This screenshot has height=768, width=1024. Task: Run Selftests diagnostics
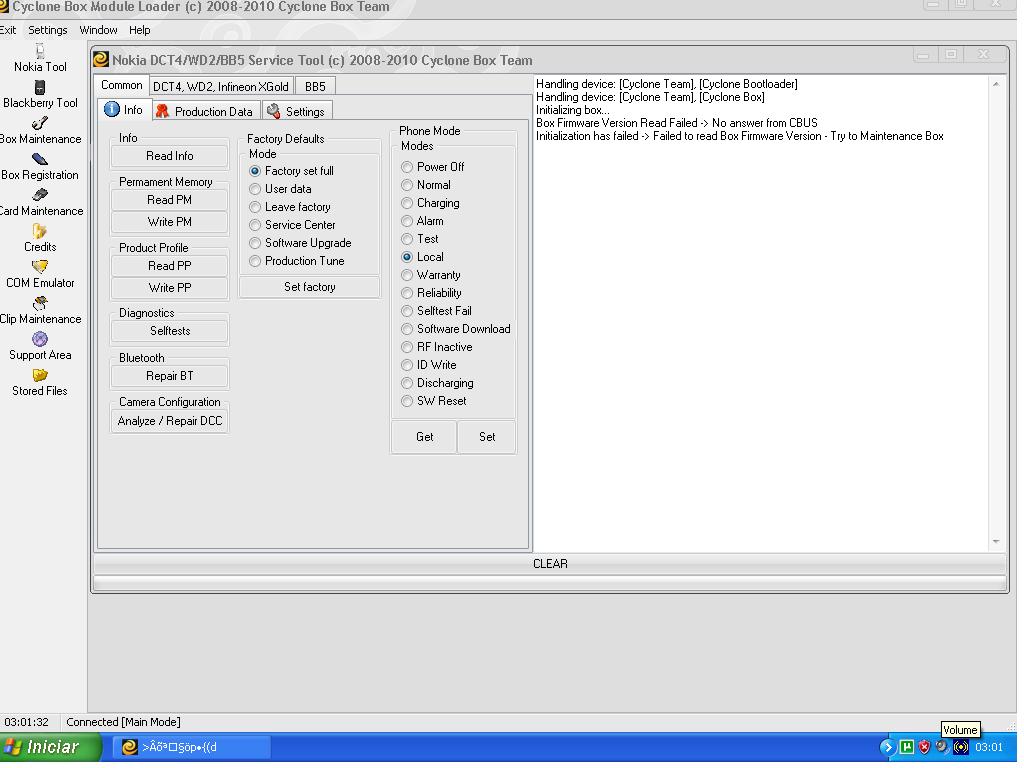[x=170, y=331]
